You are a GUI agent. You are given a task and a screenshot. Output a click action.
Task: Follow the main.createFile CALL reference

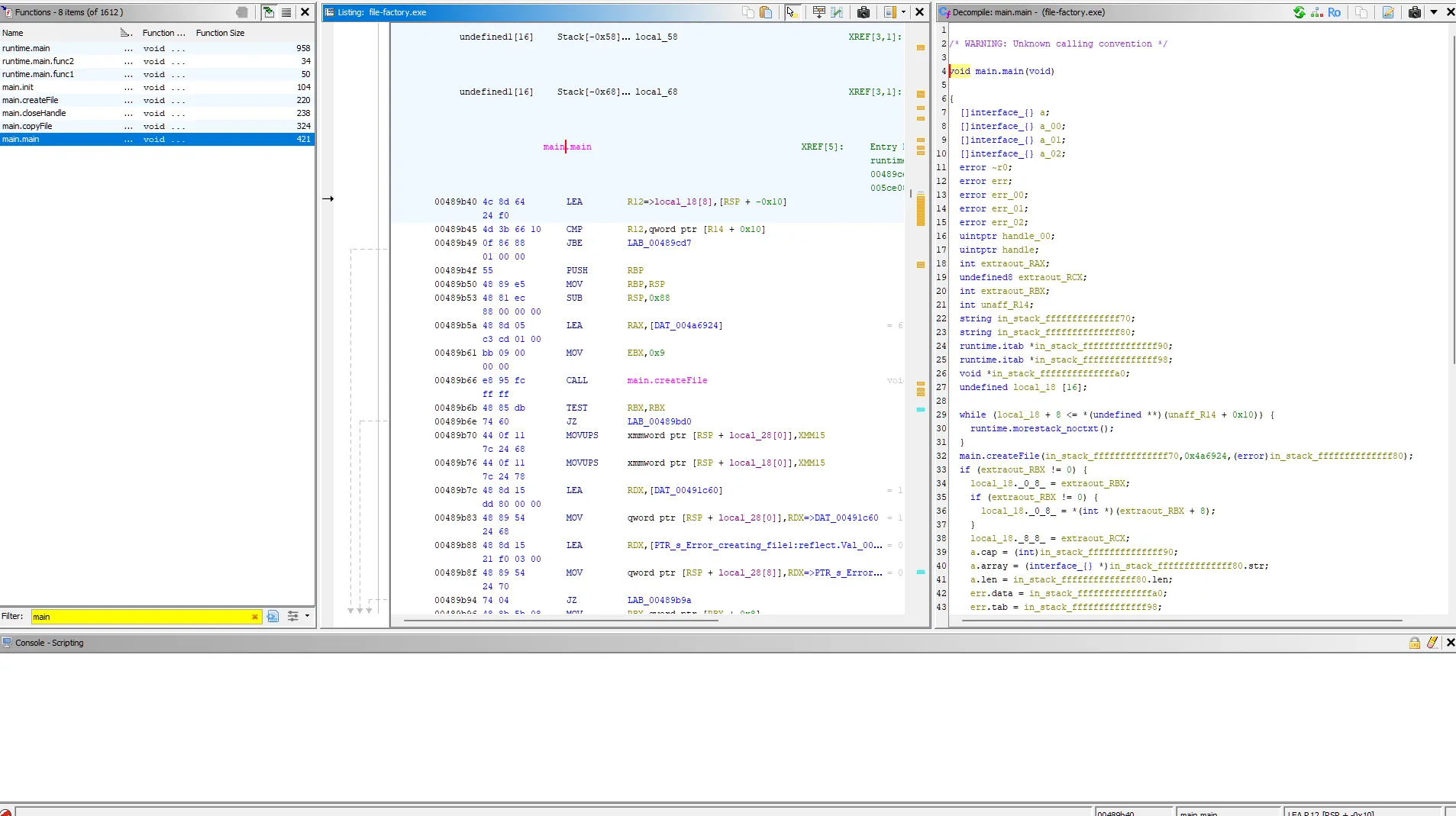[x=667, y=380]
